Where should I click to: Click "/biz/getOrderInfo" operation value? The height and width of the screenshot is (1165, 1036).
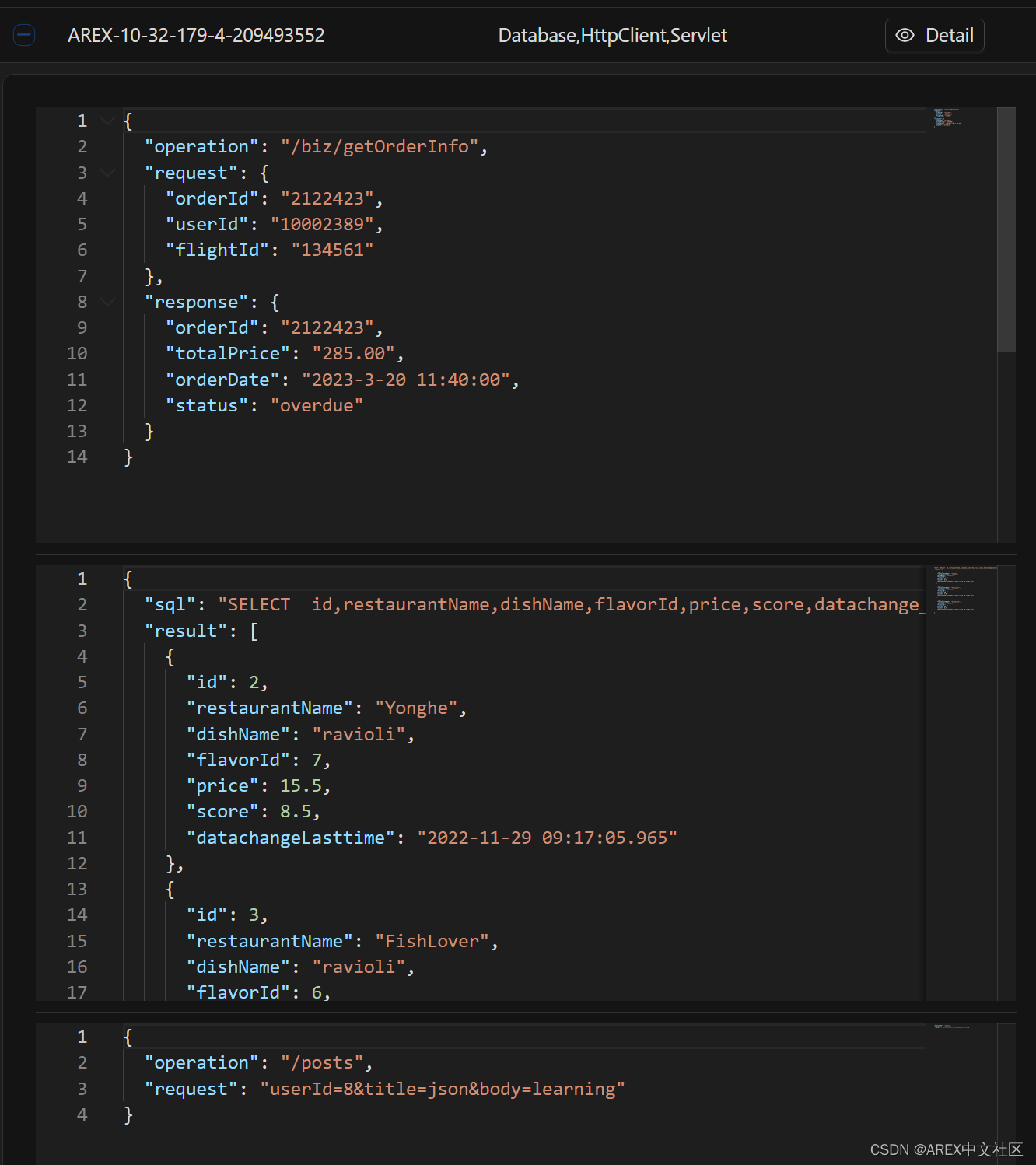(x=380, y=146)
